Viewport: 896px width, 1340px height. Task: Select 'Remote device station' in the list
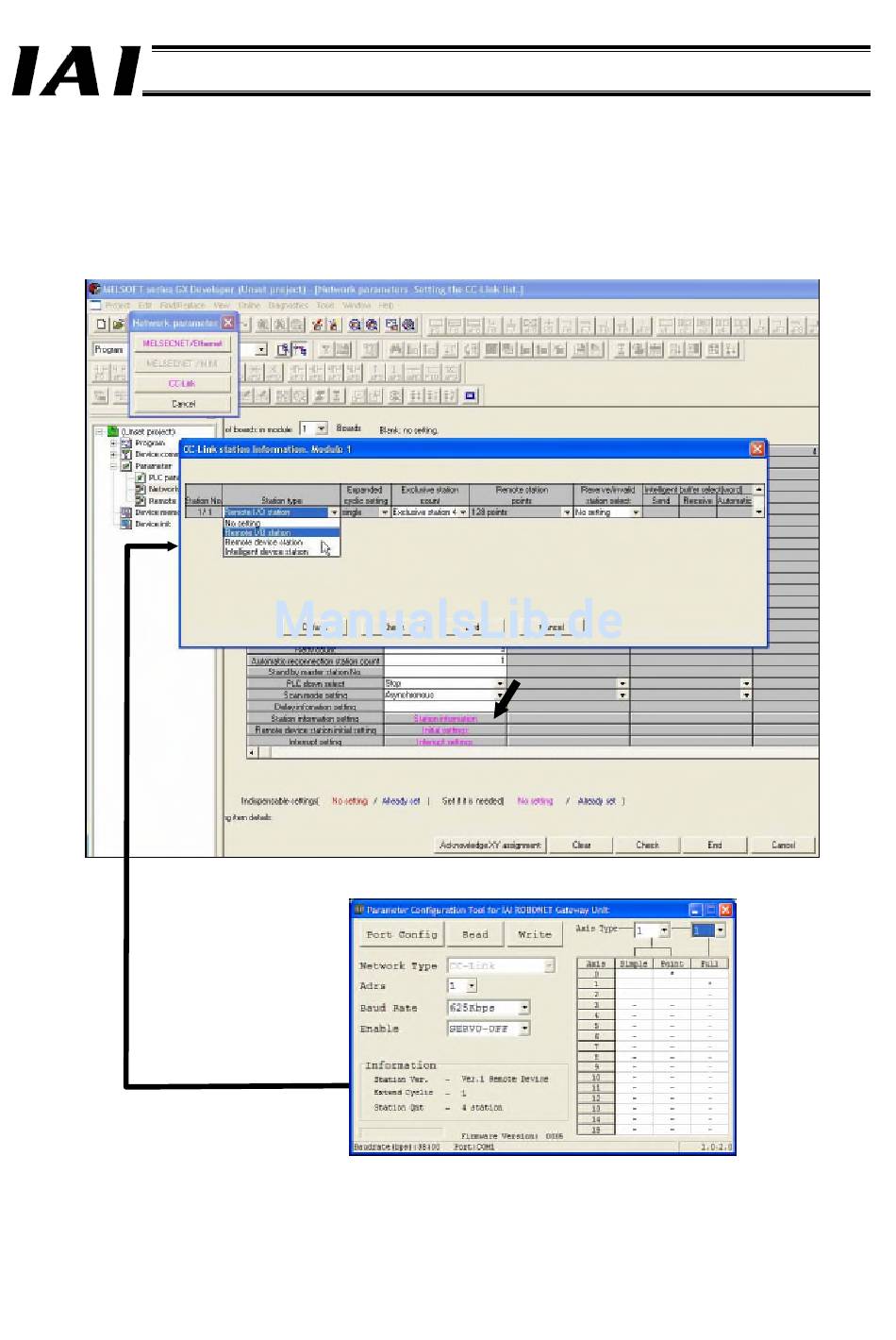[280, 543]
